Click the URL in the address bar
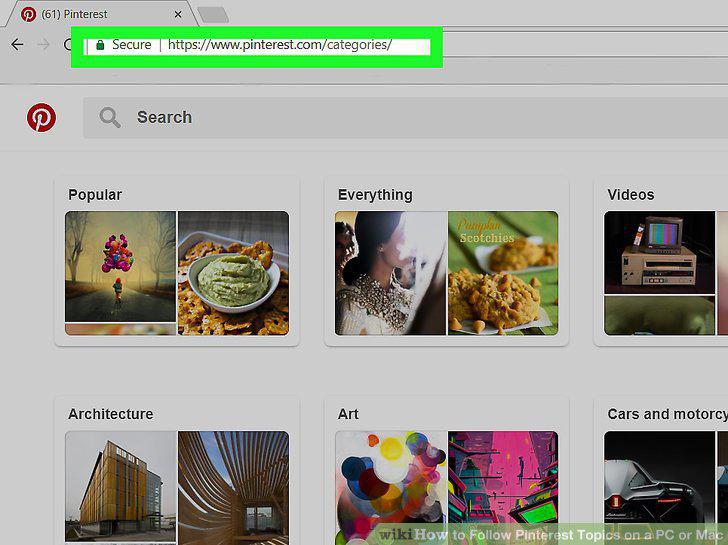Screen dimensions: 728x545 point(280,45)
